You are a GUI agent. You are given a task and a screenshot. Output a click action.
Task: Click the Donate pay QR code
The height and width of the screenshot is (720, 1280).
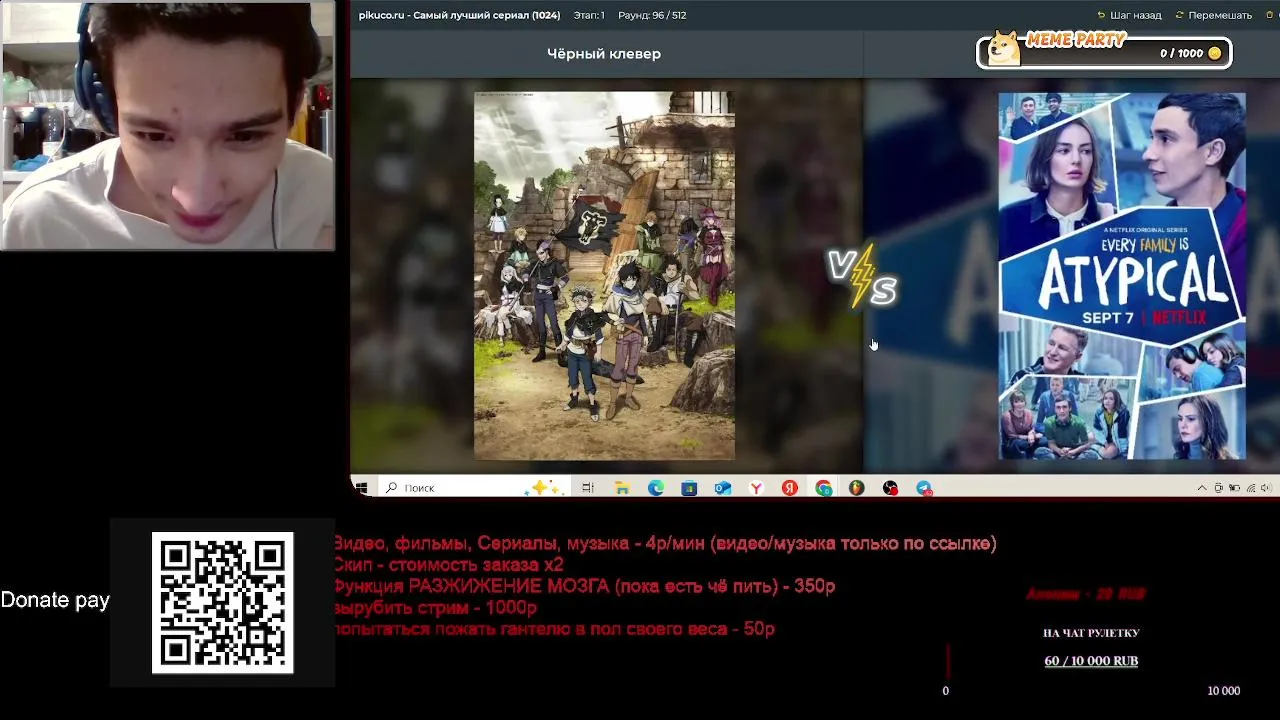tap(222, 602)
